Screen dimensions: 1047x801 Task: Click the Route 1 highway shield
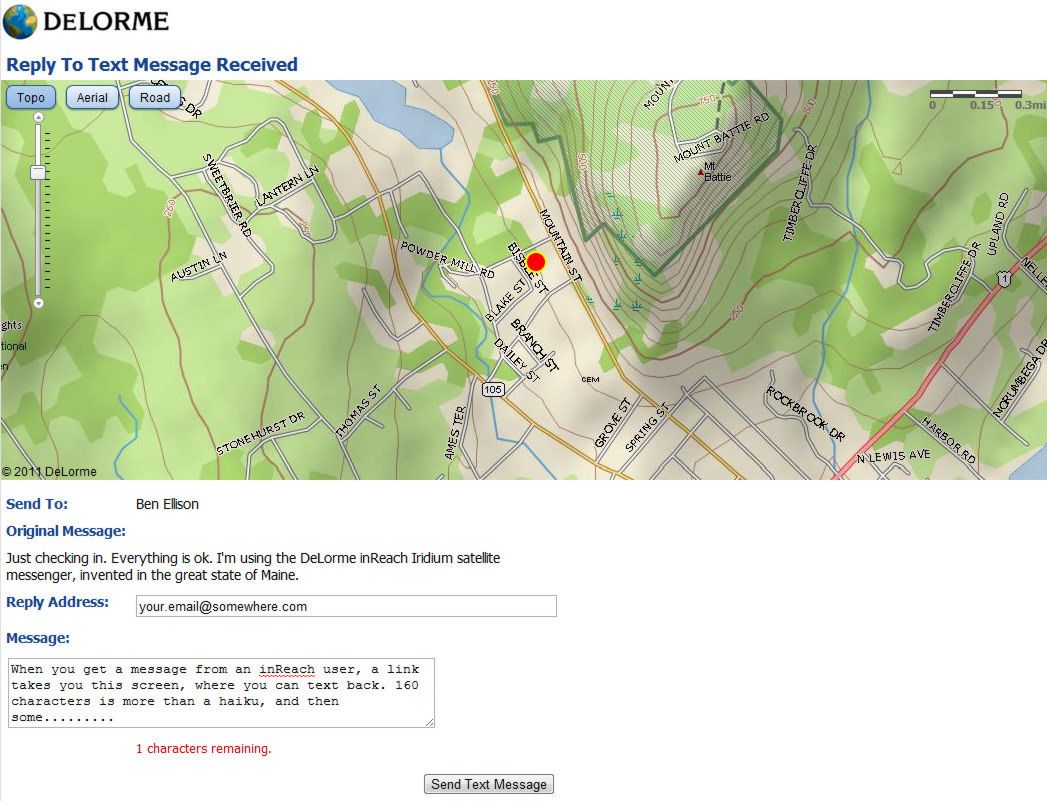pyautogui.click(x=1004, y=280)
